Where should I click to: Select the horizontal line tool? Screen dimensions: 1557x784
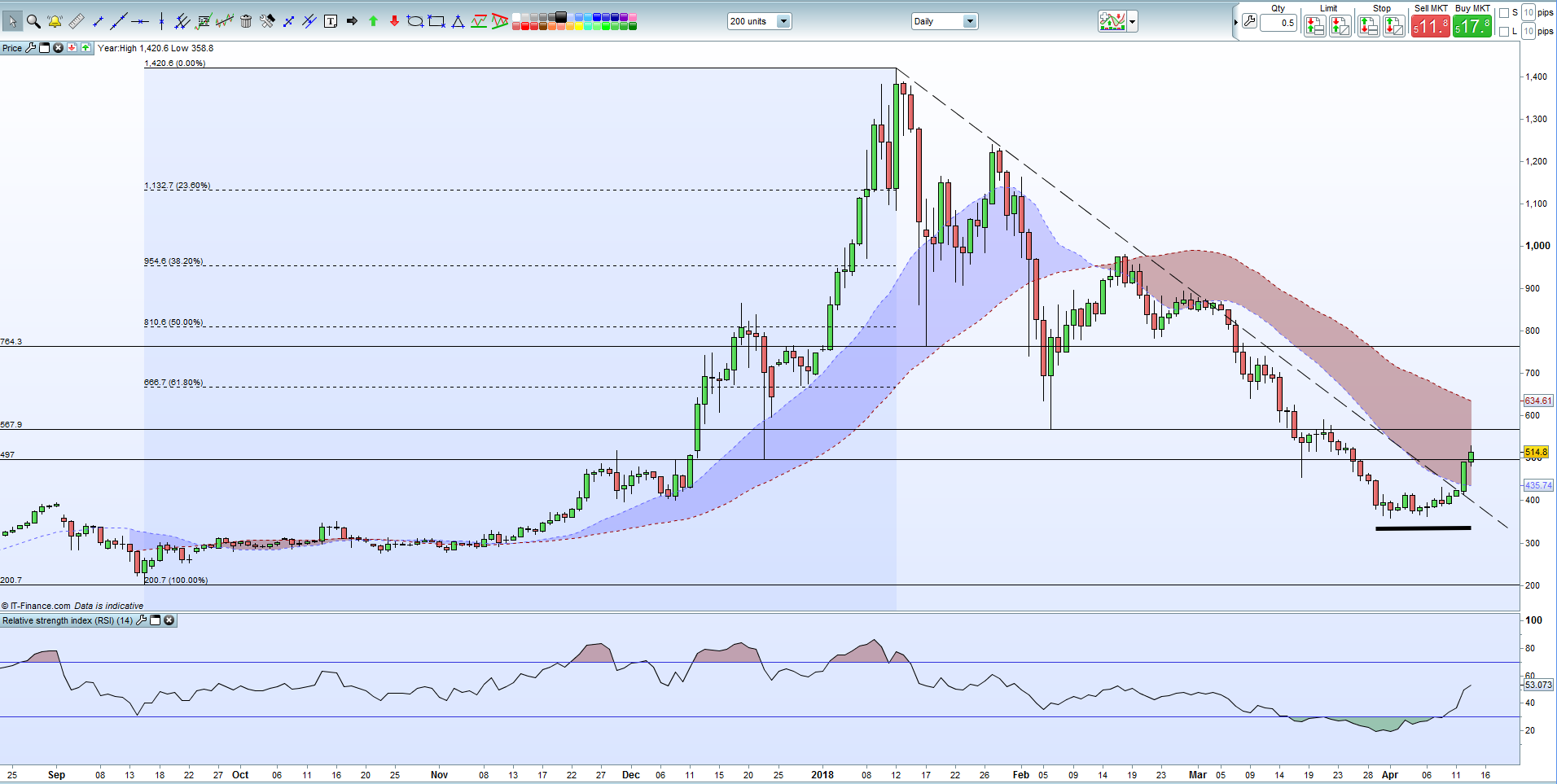click(140, 22)
